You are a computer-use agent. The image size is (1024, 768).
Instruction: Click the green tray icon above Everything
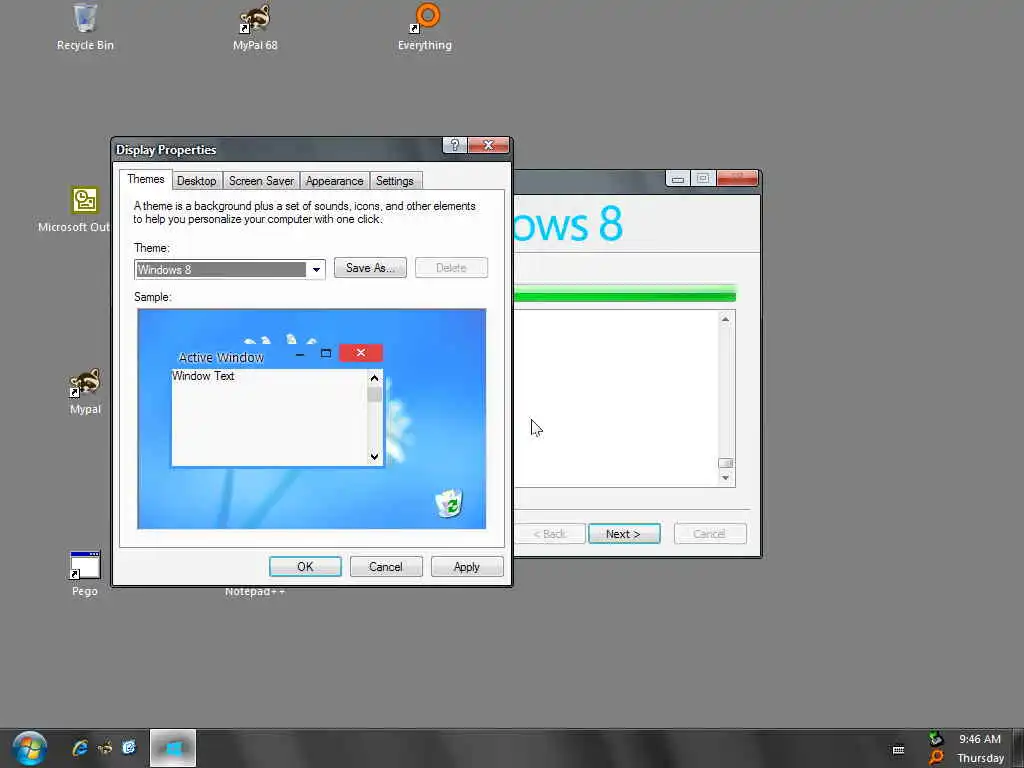[x=936, y=739]
